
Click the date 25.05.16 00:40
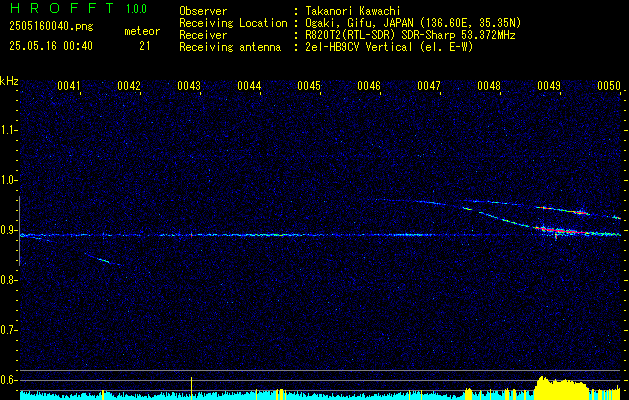click(51, 46)
